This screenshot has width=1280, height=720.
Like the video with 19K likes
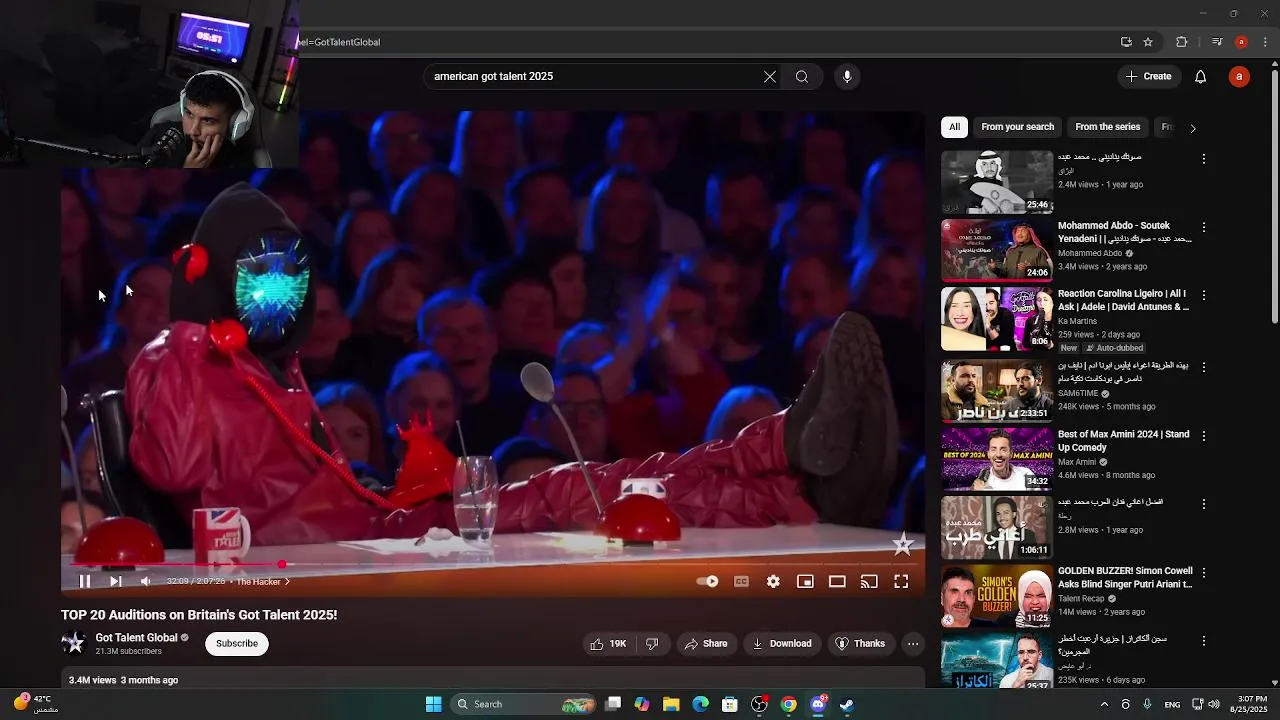coord(609,643)
